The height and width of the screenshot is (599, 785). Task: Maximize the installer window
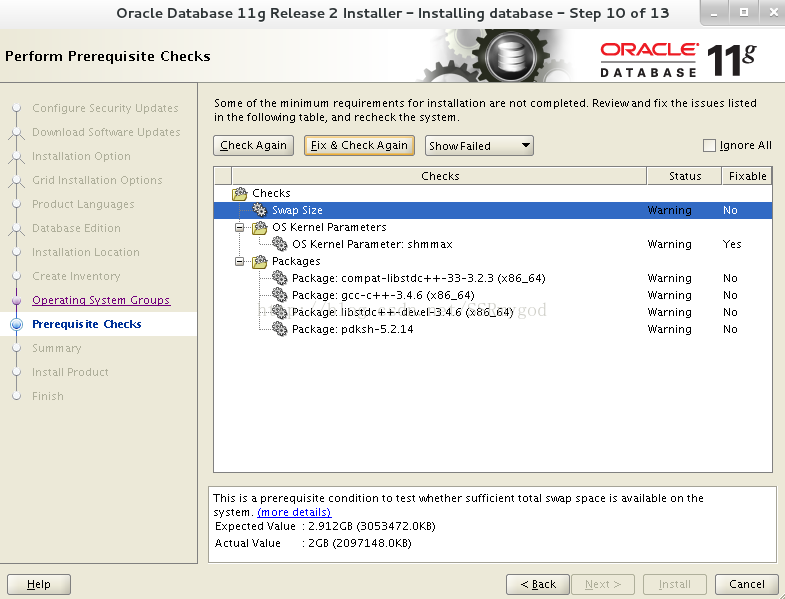(744, 13)
